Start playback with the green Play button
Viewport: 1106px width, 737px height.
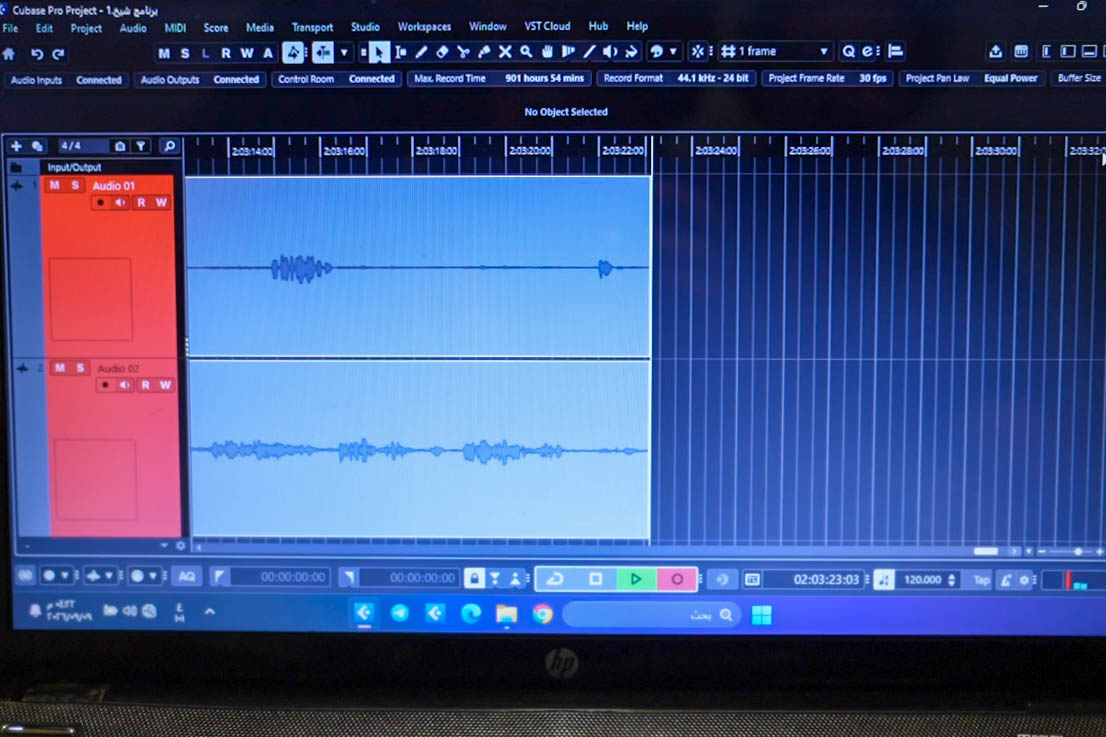pos(636,579)
